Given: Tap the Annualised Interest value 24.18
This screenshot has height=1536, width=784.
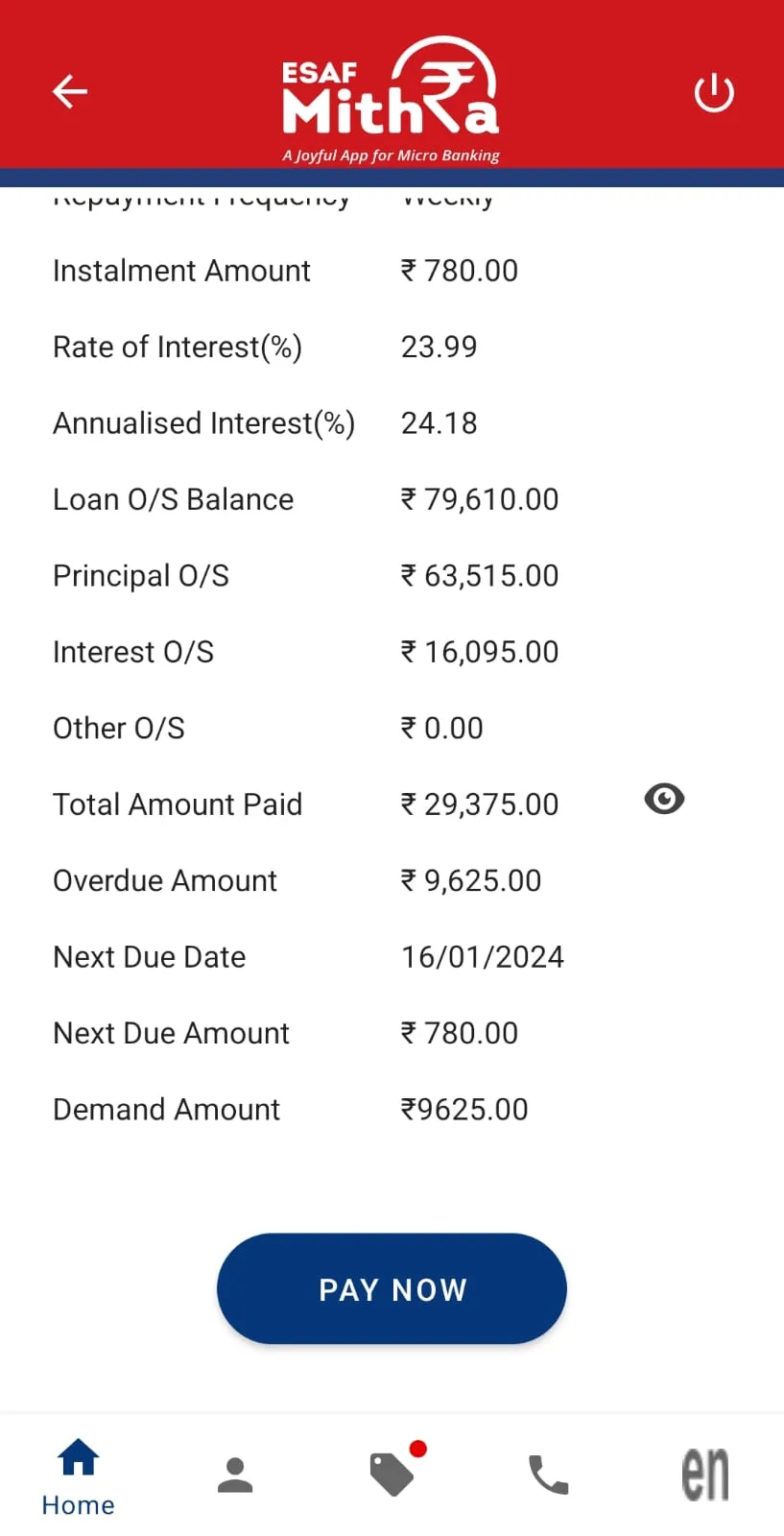Looking at the screenshot, I should [x=439, y=423].
